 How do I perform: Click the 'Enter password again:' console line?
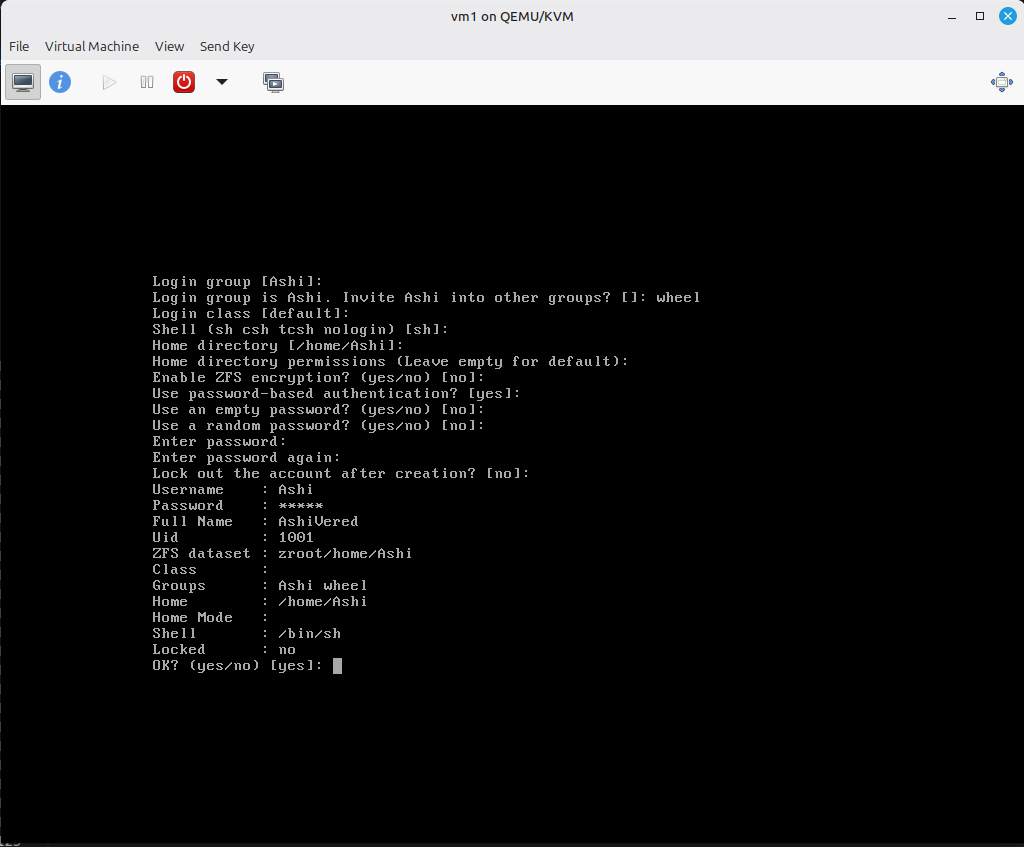pyautogui.click(x=246, y=458)
